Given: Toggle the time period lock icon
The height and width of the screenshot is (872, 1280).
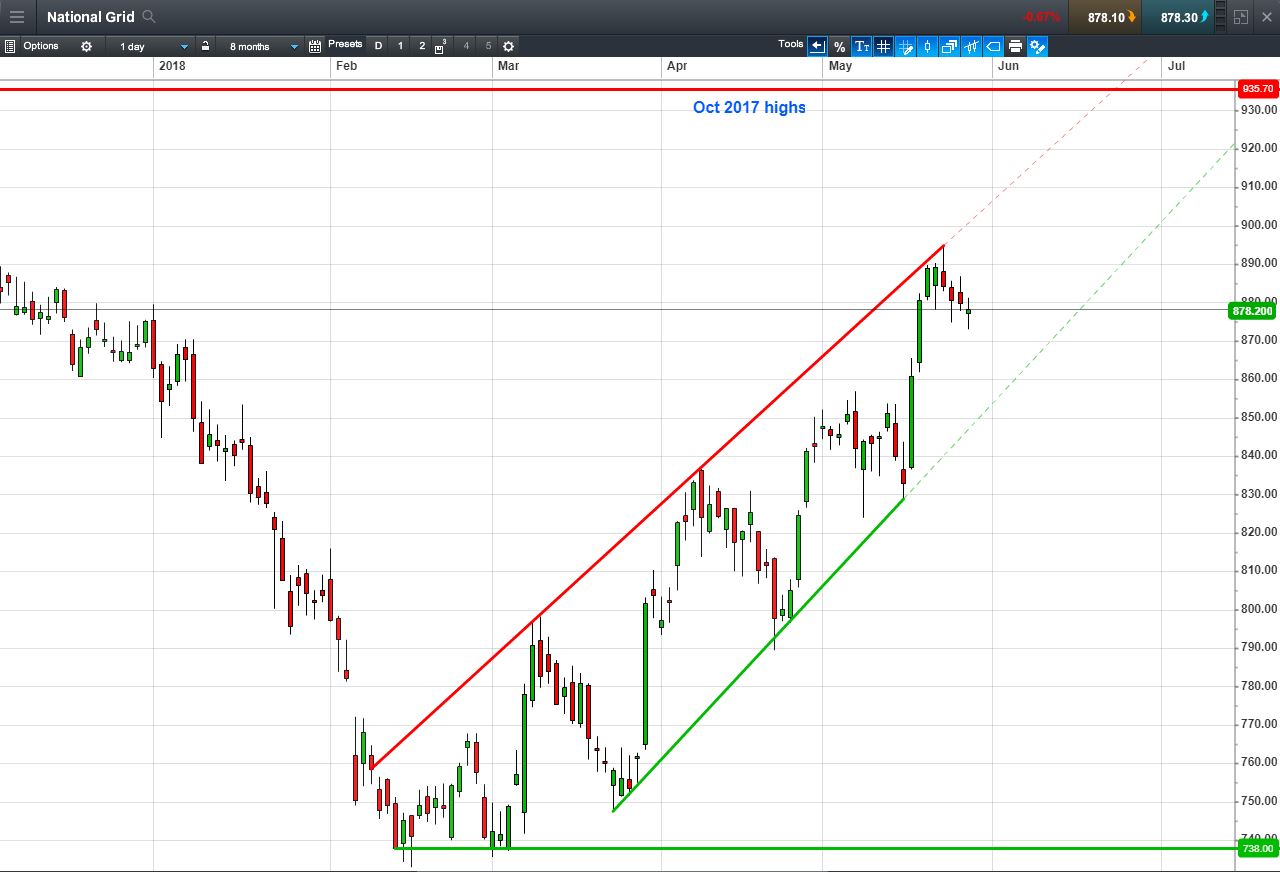Looking at the screenshot, I should coord(205,46).
